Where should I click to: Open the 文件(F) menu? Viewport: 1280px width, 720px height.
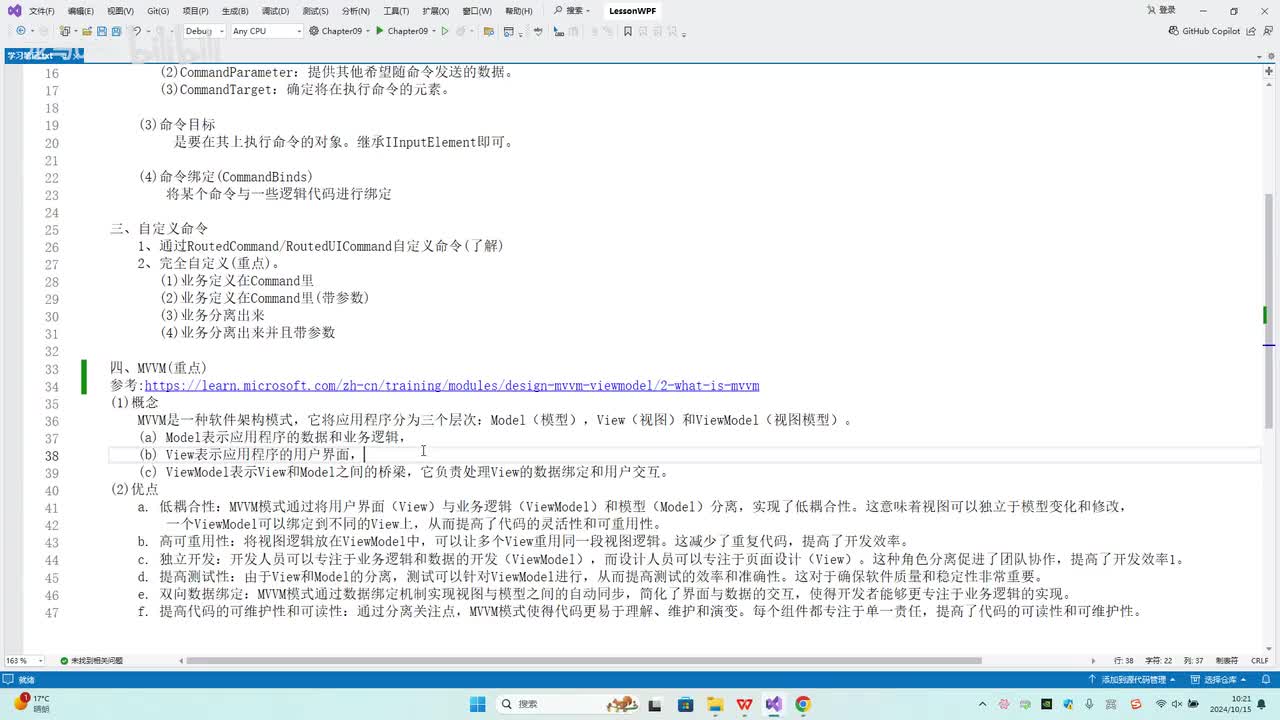[42, 11]
